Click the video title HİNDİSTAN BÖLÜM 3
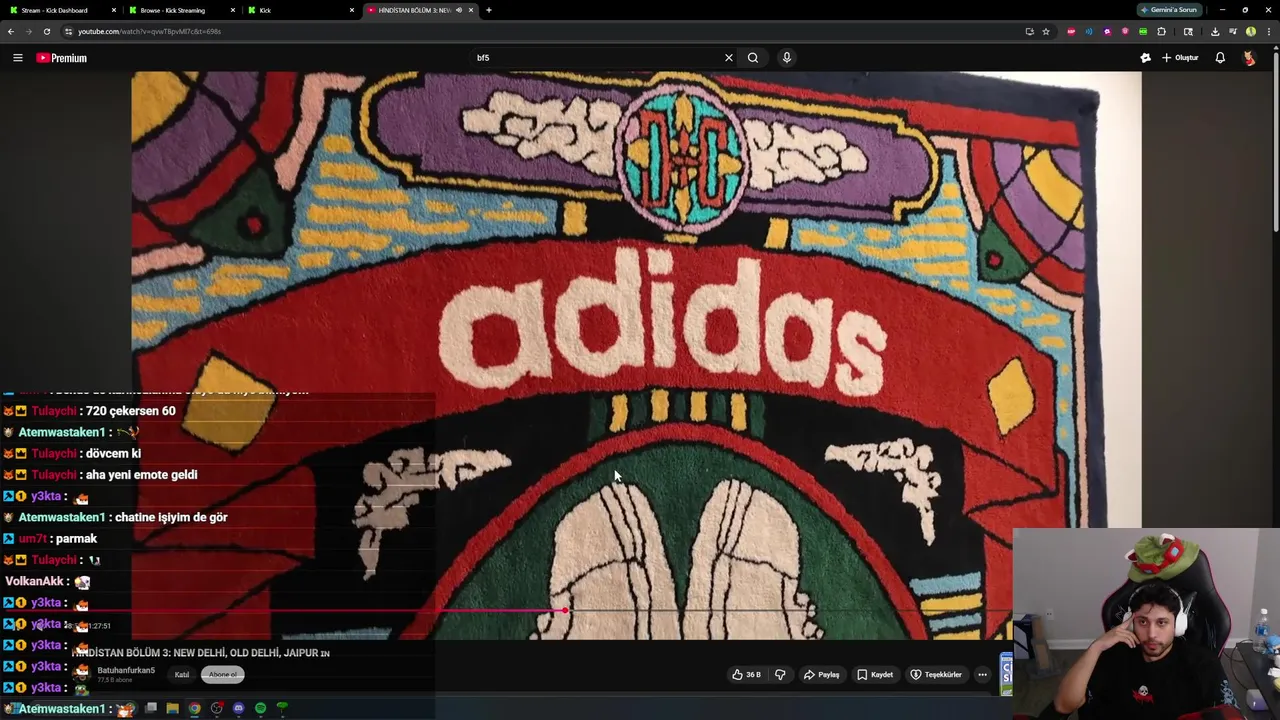 coord(201,653)
